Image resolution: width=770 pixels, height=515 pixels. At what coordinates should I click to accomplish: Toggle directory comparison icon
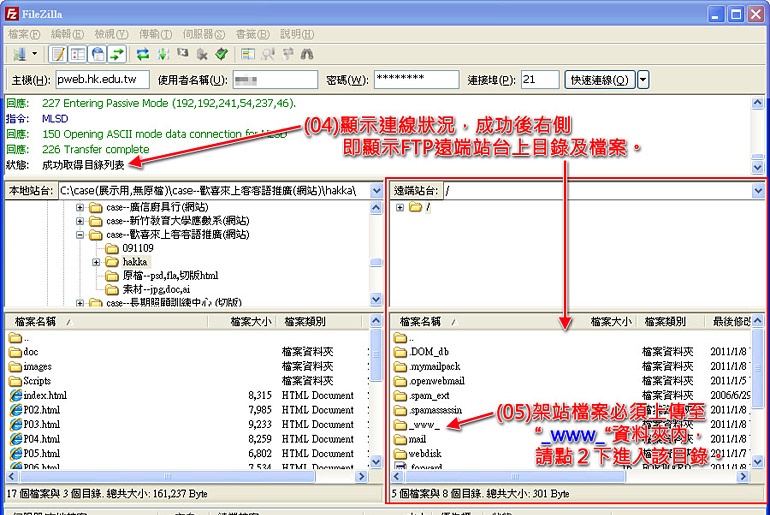coord(268,54)
